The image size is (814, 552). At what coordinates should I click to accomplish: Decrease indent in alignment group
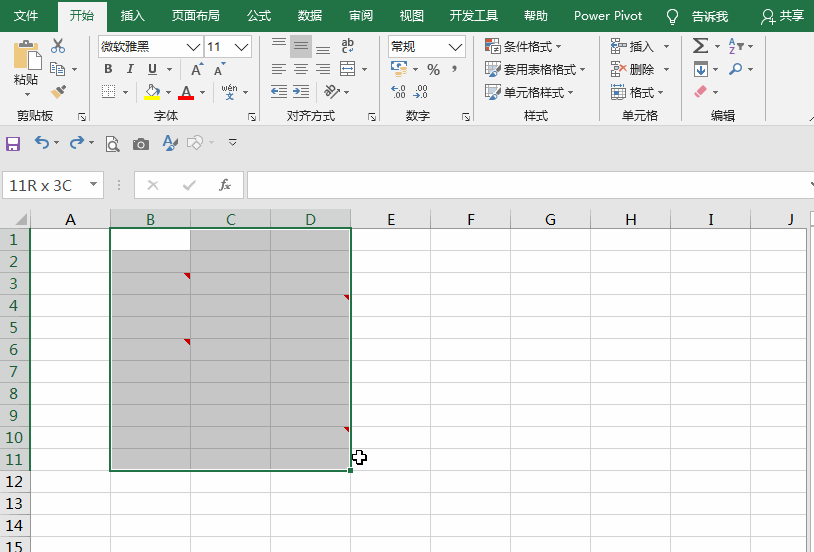click(279, 92)
